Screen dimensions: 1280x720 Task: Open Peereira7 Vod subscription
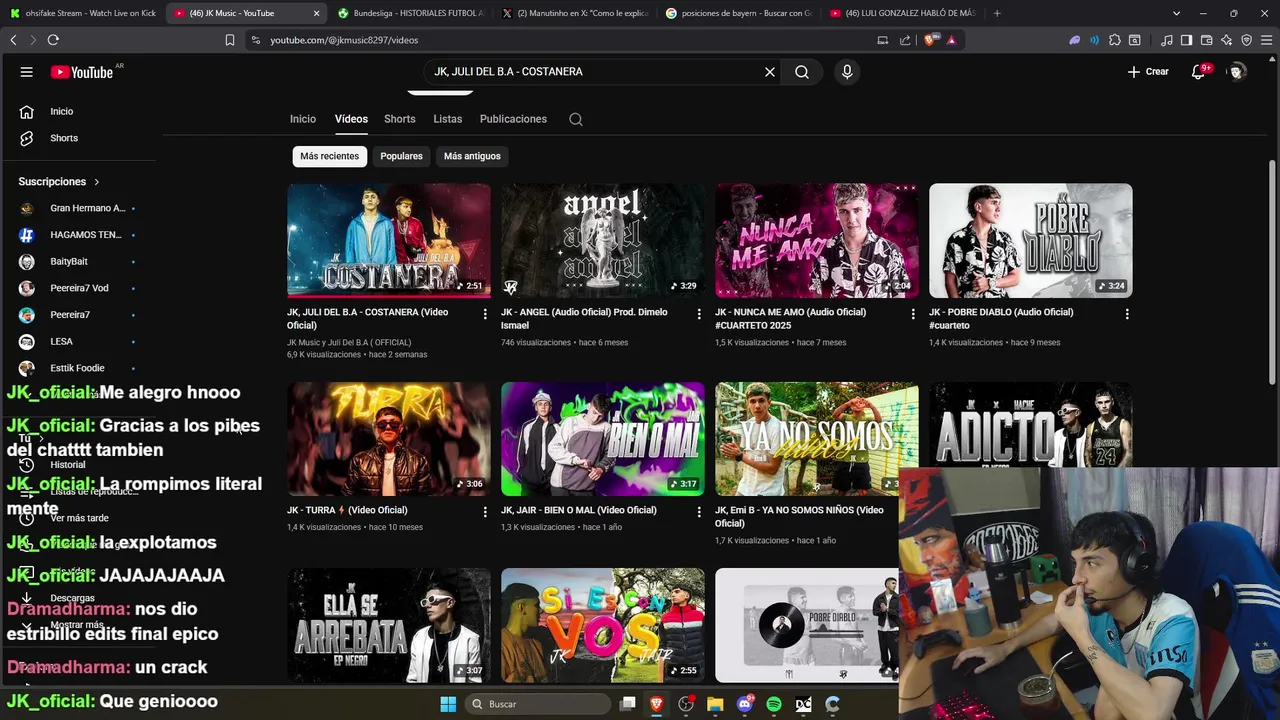coord(78,288)
